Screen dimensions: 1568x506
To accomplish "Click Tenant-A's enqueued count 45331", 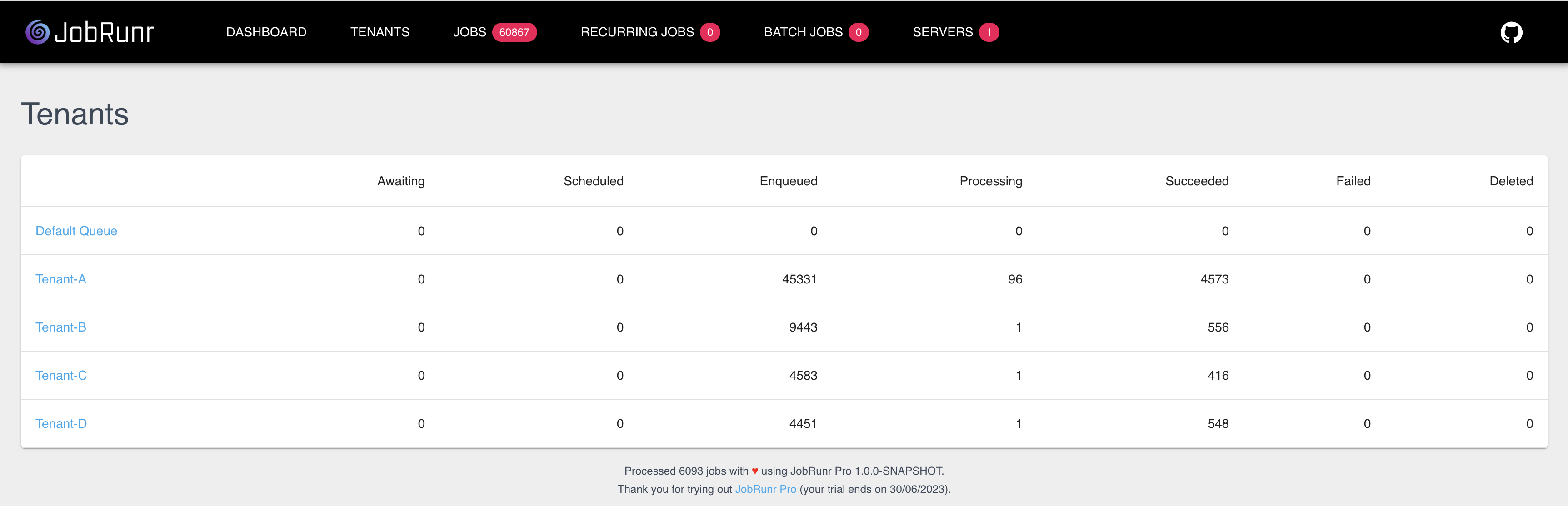I will [x=799, y=279].
